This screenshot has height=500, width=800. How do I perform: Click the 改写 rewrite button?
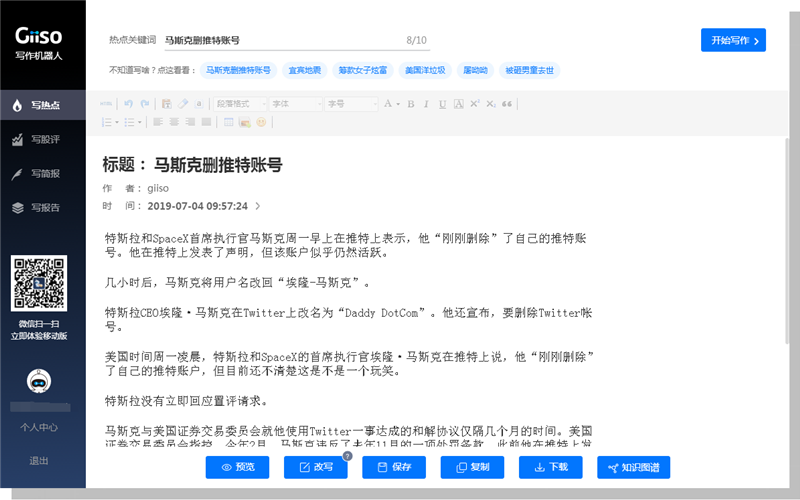(x=316, y=467)
